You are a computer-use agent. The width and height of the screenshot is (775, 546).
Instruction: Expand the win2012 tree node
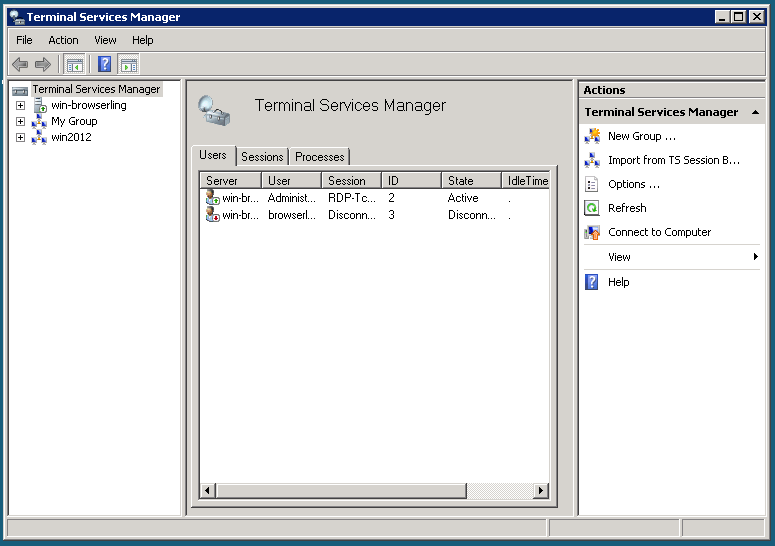20,137
